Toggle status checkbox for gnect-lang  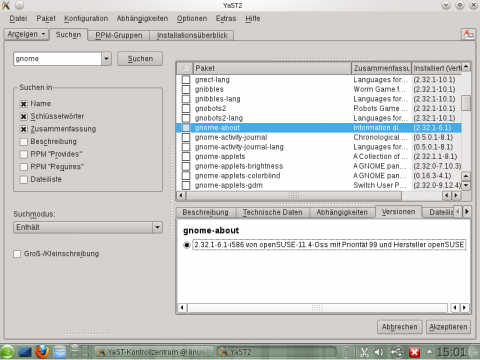186,80
